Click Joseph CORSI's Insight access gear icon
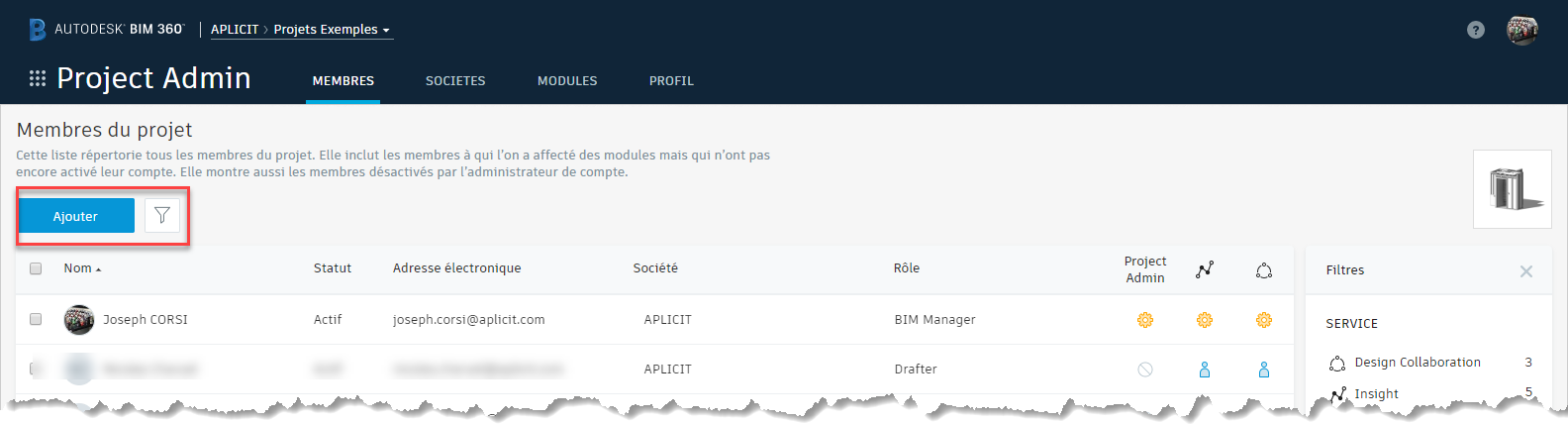 click(x=1205, y=320)
